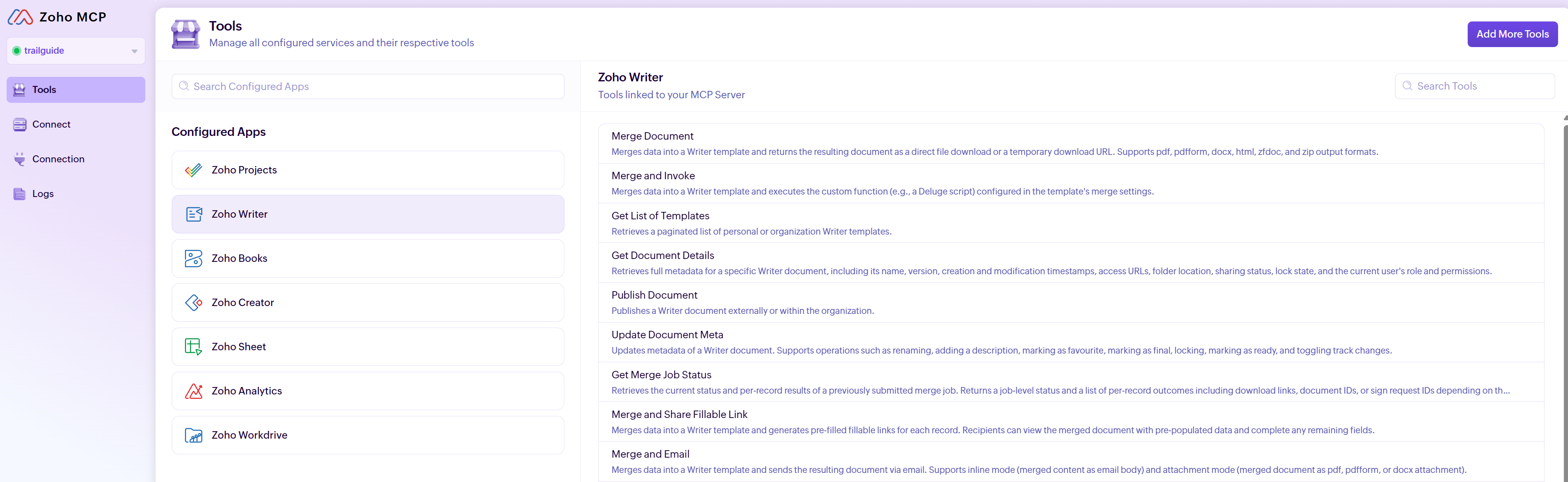Click the Zoho Sheet app icon

pyautogui.click(x=194, y=347)
